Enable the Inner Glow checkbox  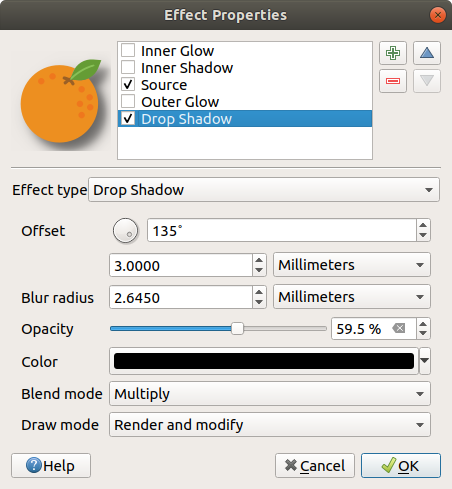point(128,50)
